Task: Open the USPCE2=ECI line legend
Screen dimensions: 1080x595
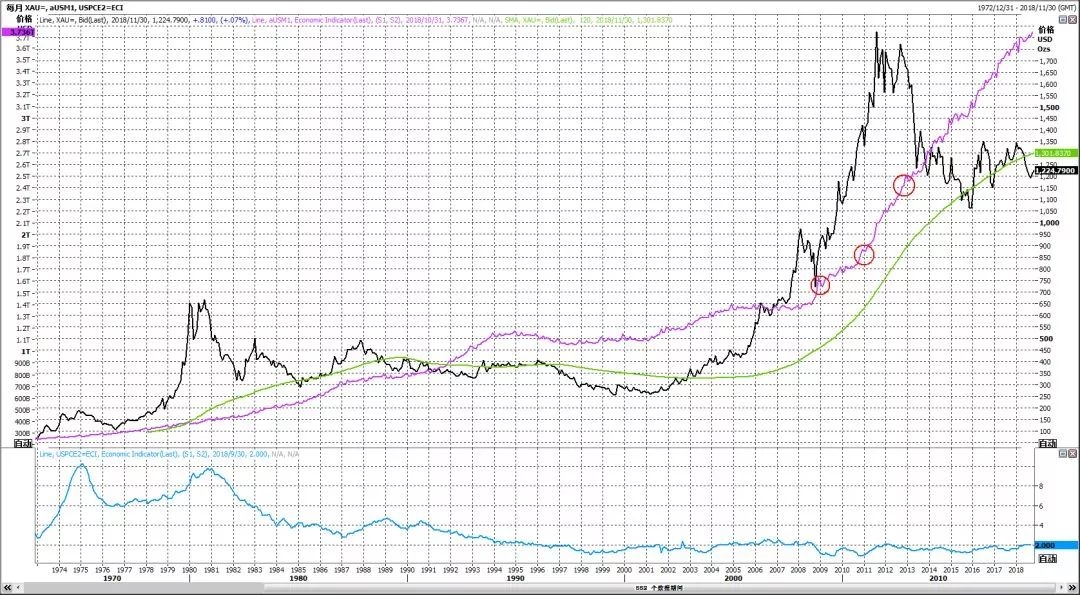Action: click(x=169, y=455)
